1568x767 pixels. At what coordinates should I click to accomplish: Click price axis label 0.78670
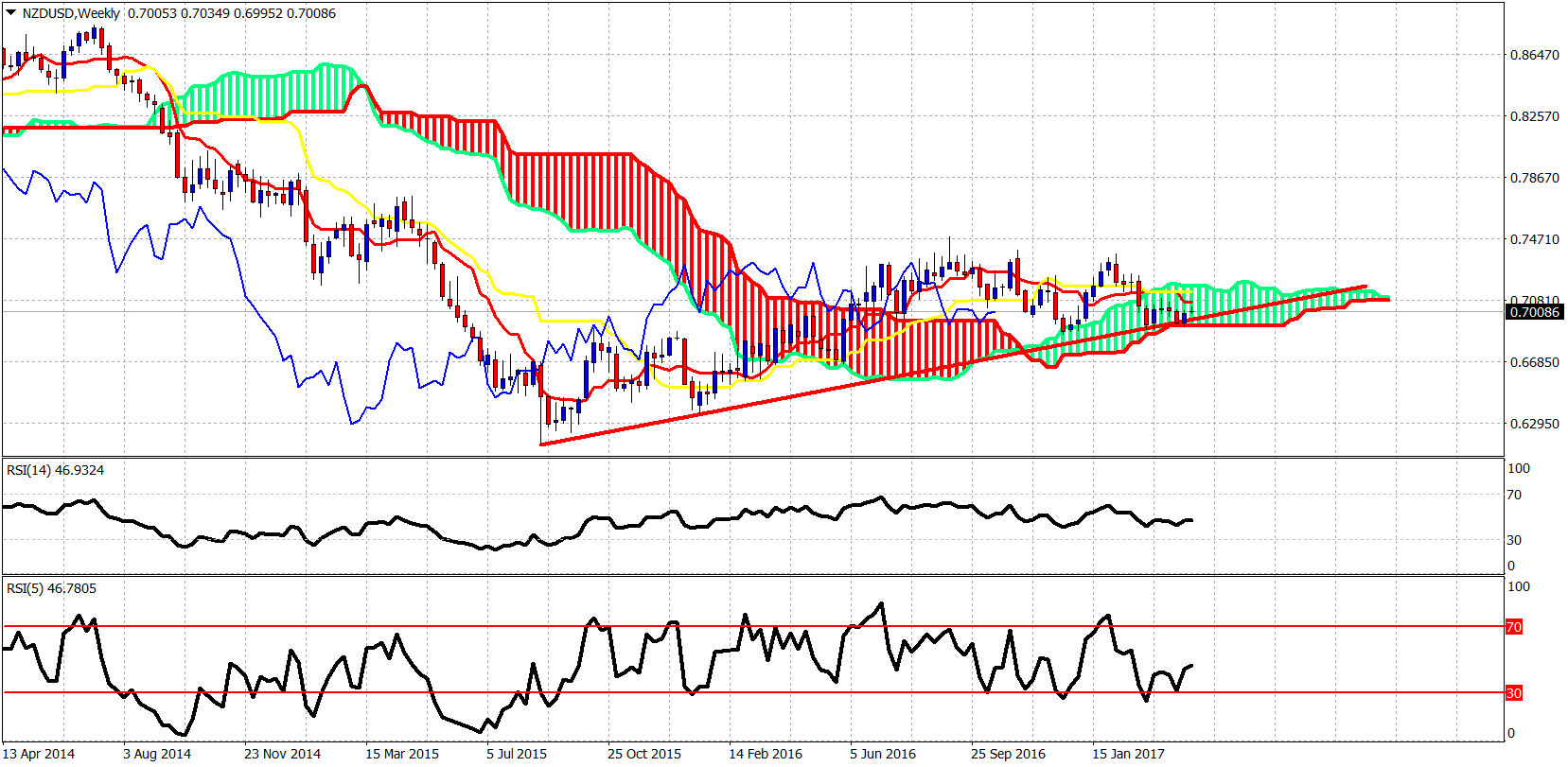tap(1534, 178)
